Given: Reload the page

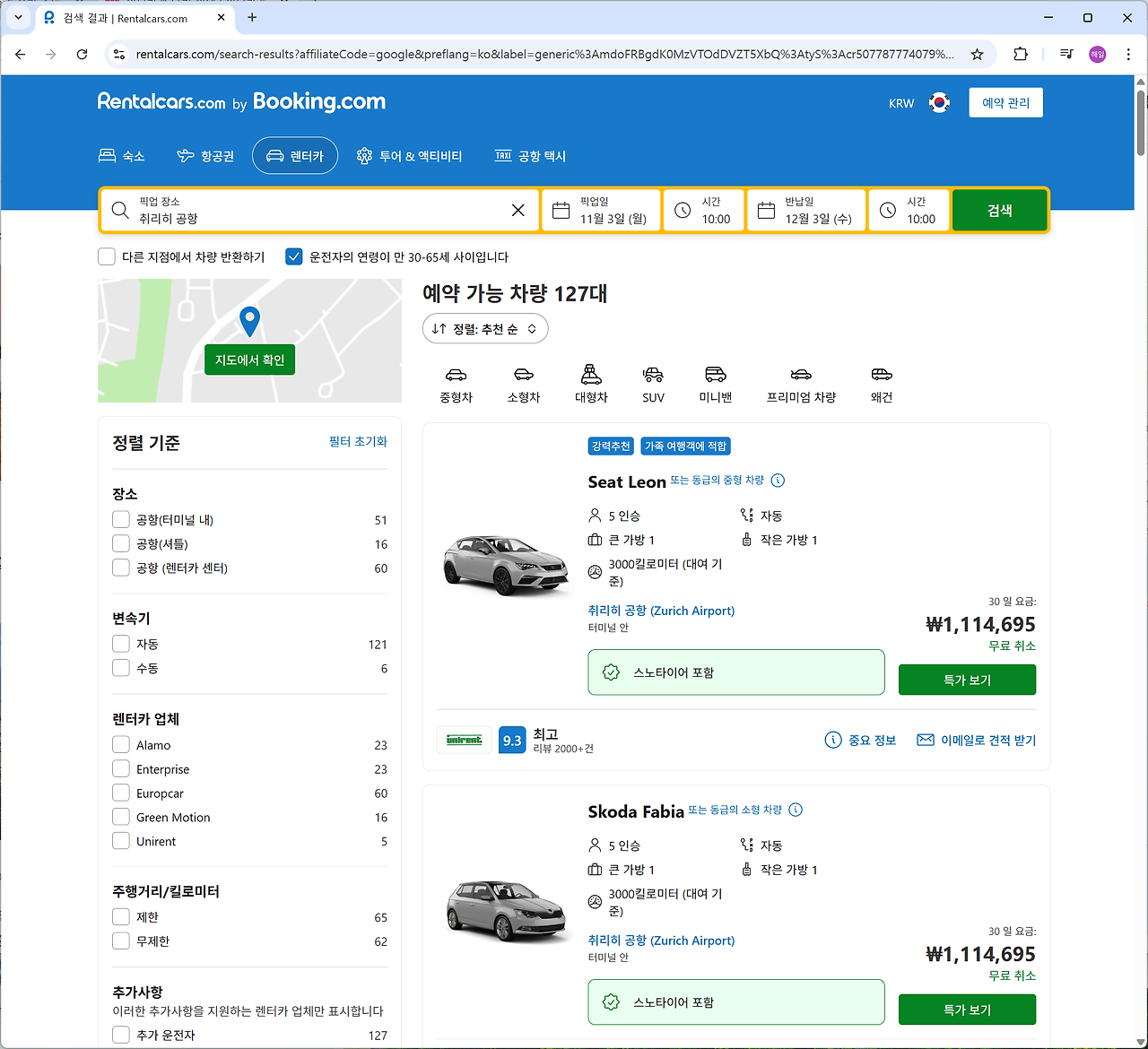Looking at the screenshot, I should 82,55.
